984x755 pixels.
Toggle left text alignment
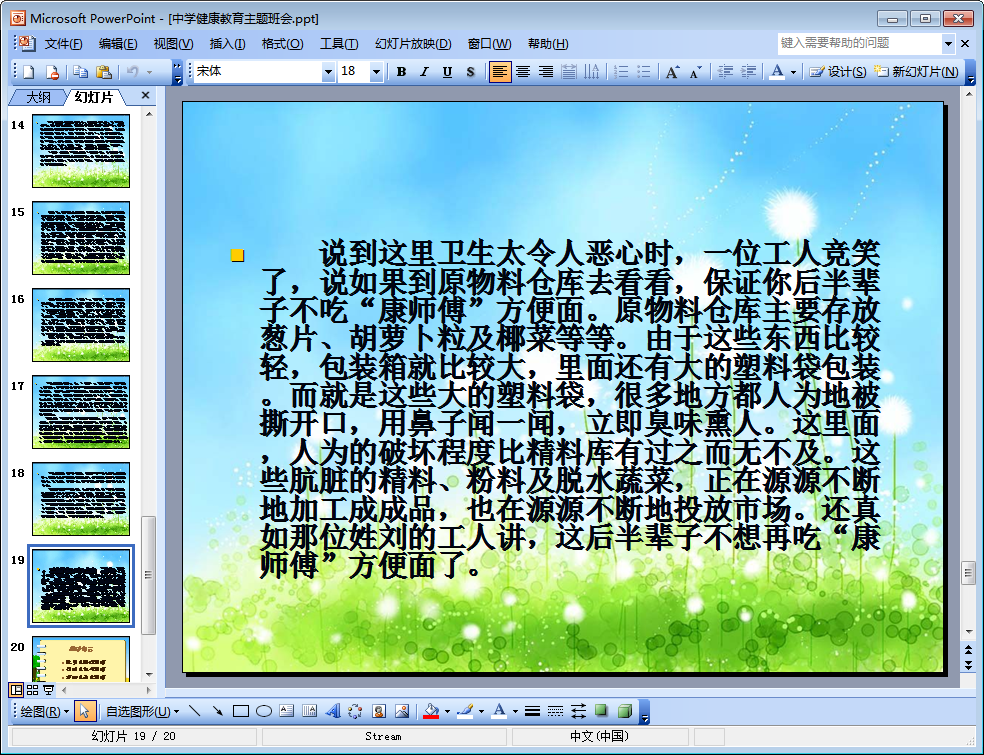(x=500, y=72)
